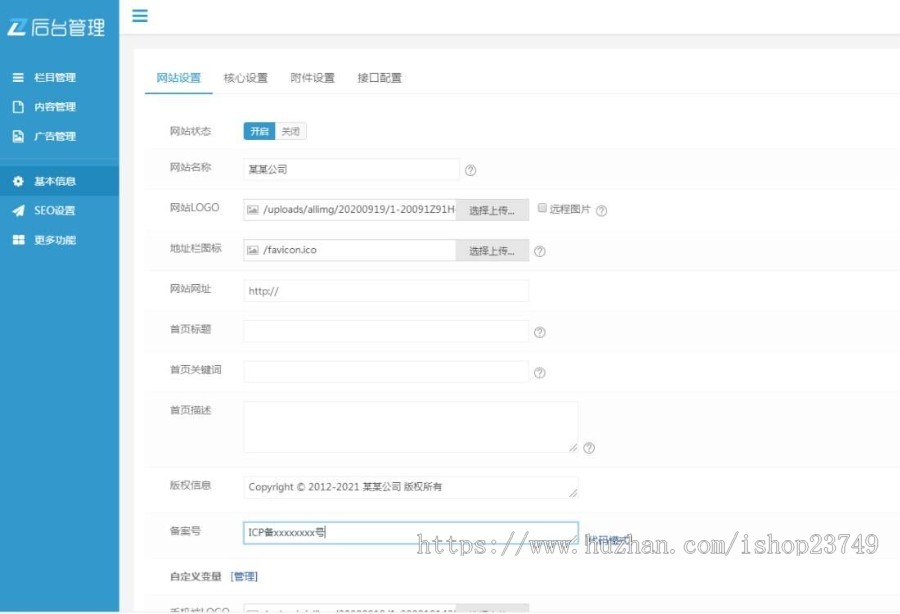This screenshot has height=614, width=900.
Task: Click 选择上传 button for 网站LOGO
Action: (492, 210)
